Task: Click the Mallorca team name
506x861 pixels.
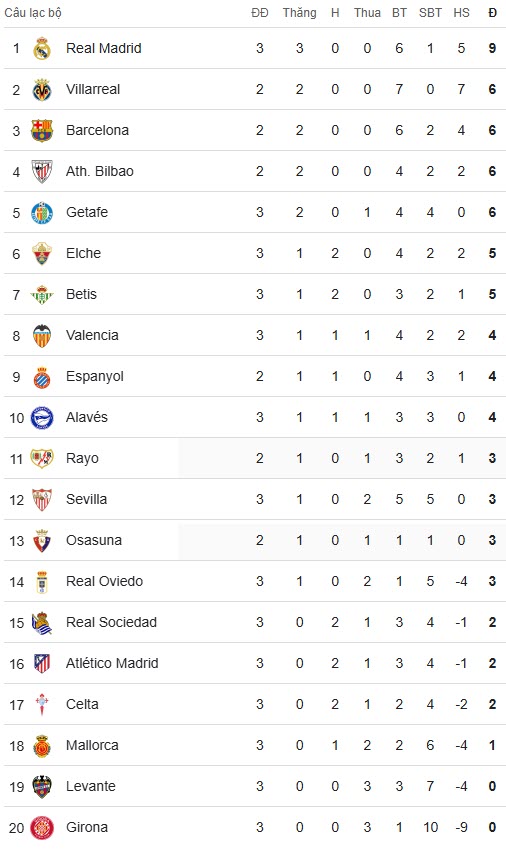Action: pos(92,745)
